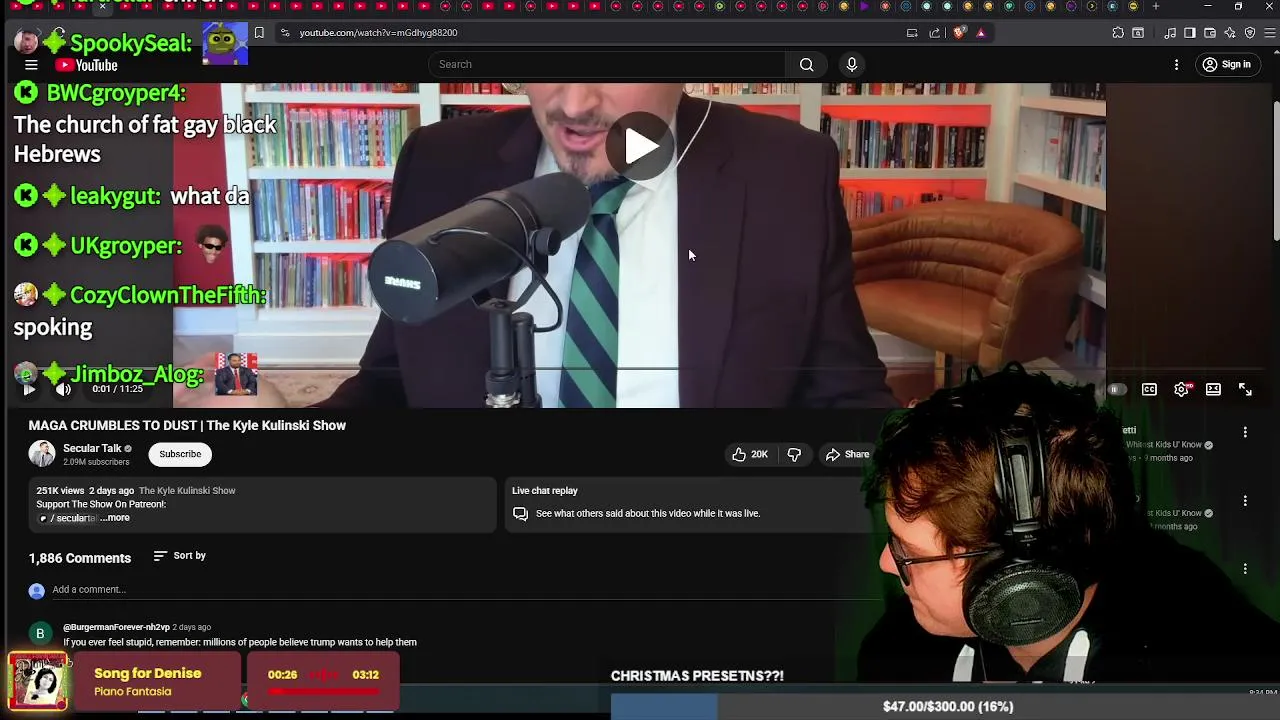Go to YouTube home via logo
Screen dimensions: 1280x720
click(x=87, y=65)
